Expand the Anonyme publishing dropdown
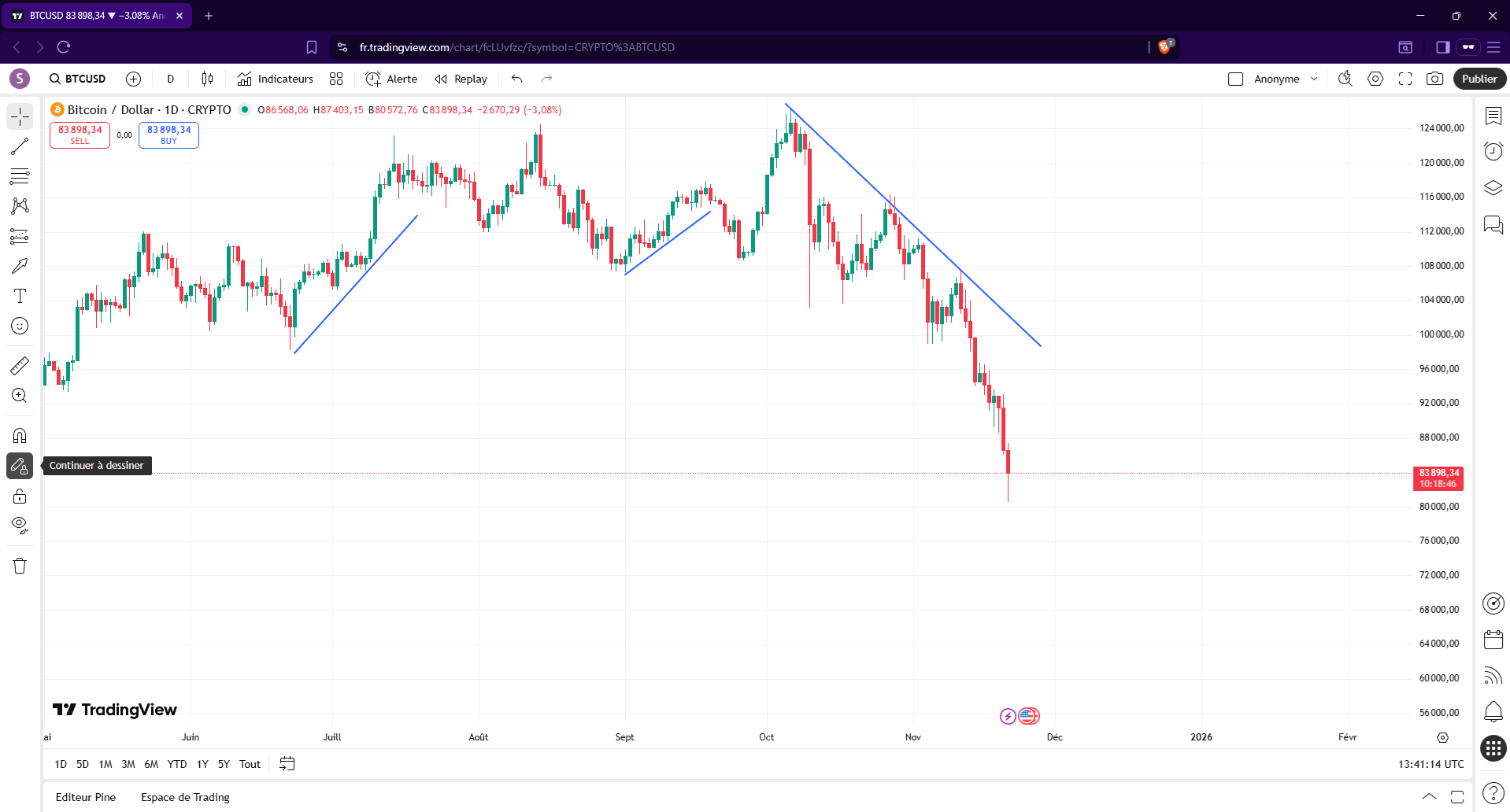1510x812 pixels. coord(1313,79)
